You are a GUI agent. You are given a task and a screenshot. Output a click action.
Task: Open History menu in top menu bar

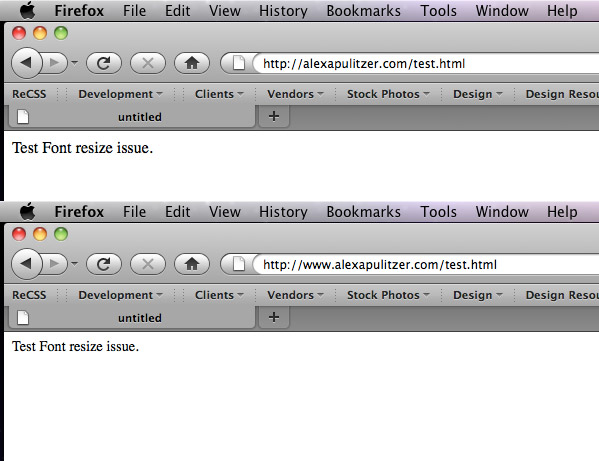pyautogui.click(x=283, y=11)
